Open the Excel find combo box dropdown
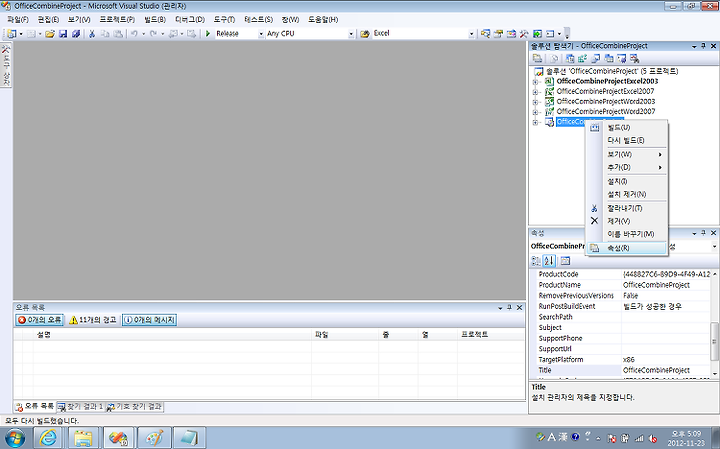Viewport: 720px width, 449px height. click(x=471, y=34)
